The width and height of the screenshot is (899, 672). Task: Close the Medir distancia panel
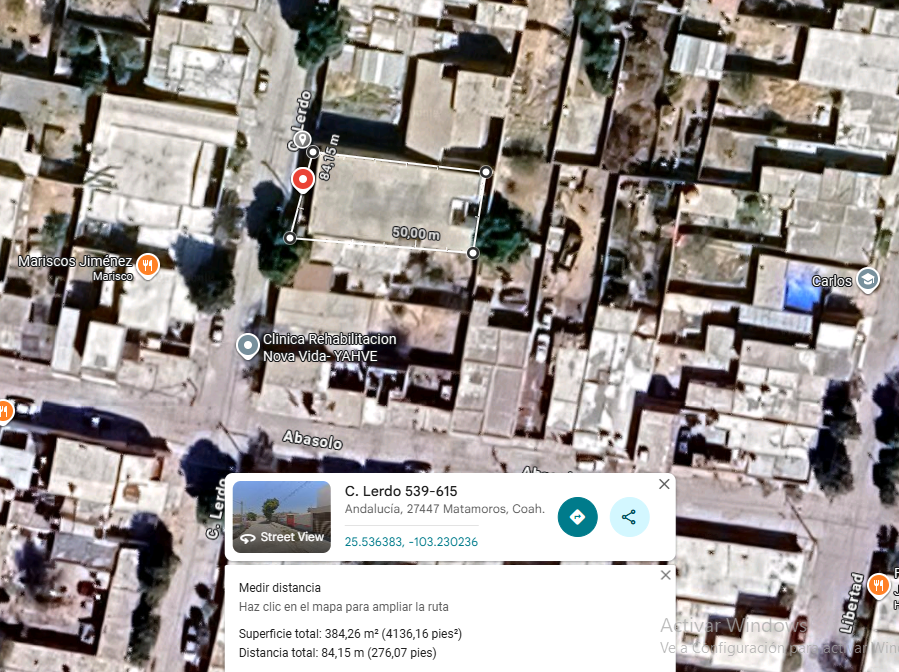coord(665,575)
